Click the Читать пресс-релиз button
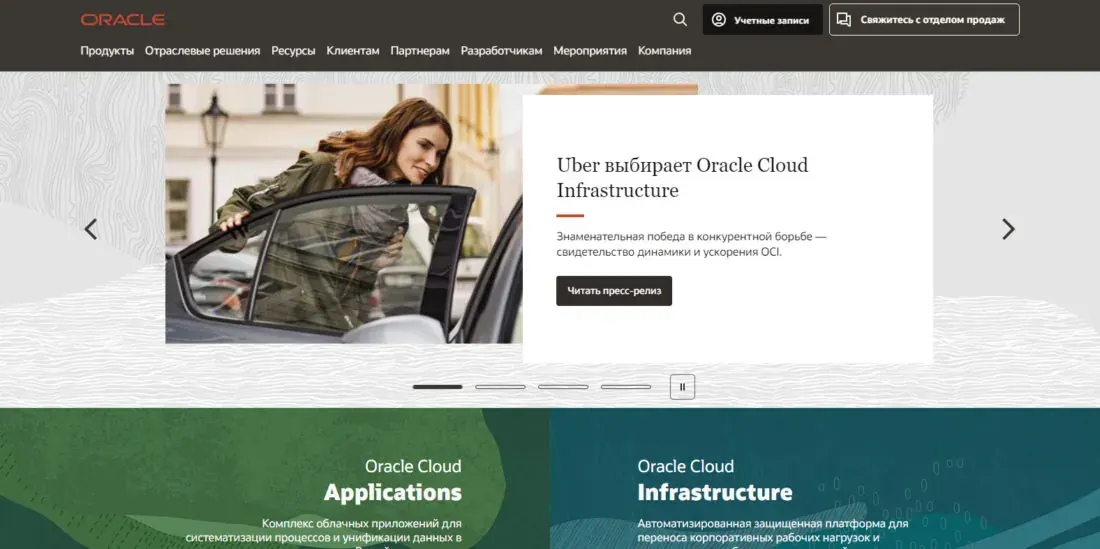This screenshot has height=549, width=1100. click(x=614, y=291)
